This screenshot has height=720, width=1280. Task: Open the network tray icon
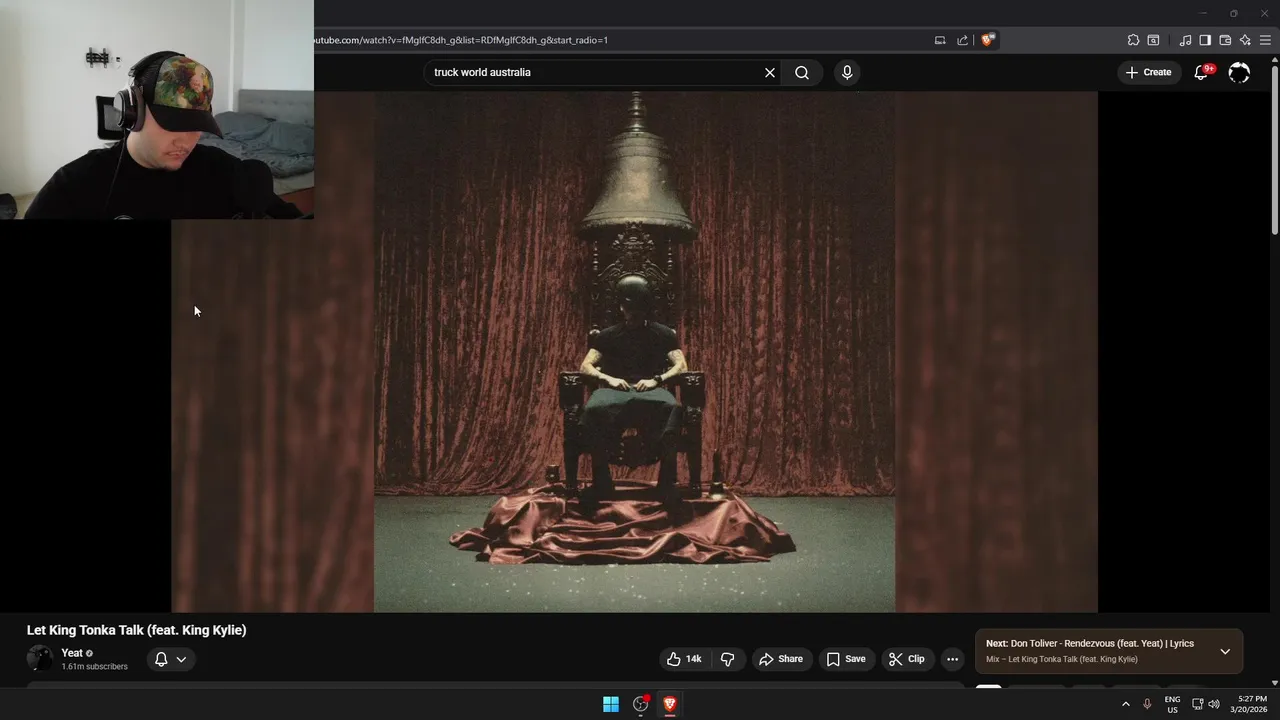point(1198,704)
